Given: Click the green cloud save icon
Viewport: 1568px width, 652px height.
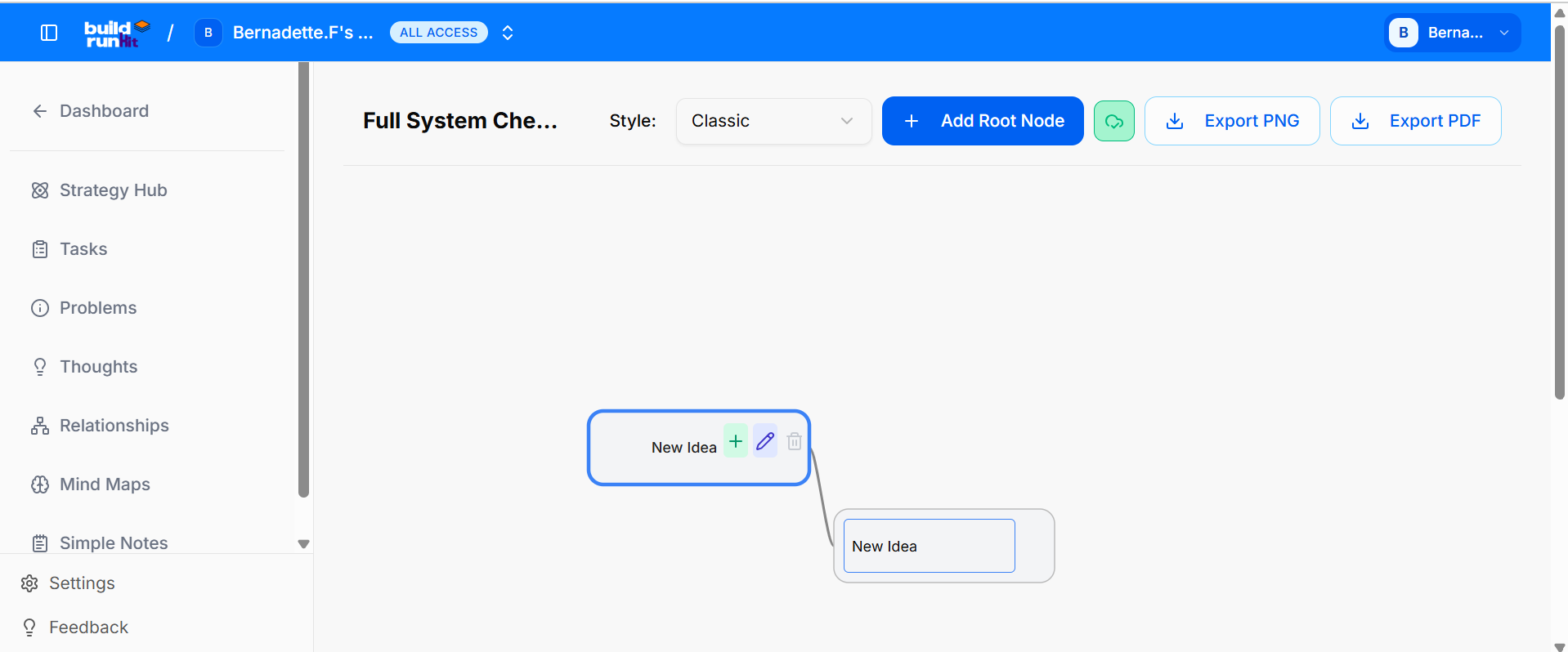Looking at the screenshot, I should pyautogui.click(x=1114, y=121).
